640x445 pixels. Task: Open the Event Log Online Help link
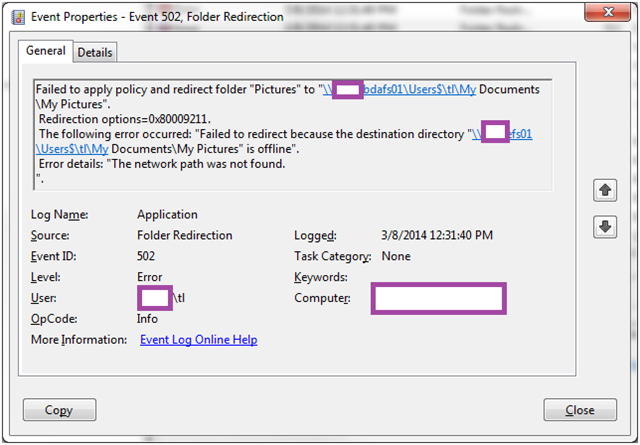(198, 340)
